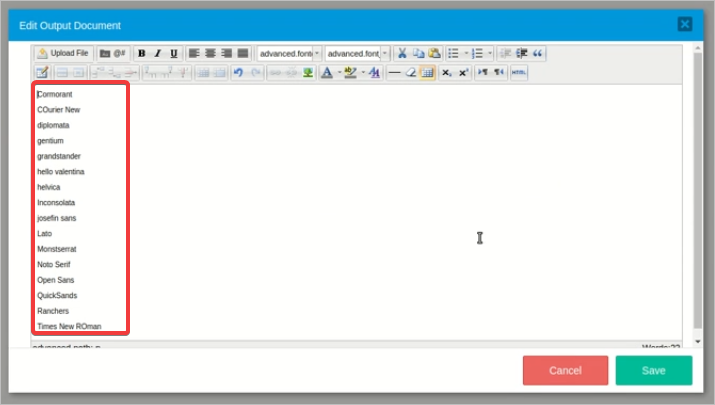Screen dimensions: 715x405
Task: Expand the bullet list style dropdown
Action: [x=466, y=53]
